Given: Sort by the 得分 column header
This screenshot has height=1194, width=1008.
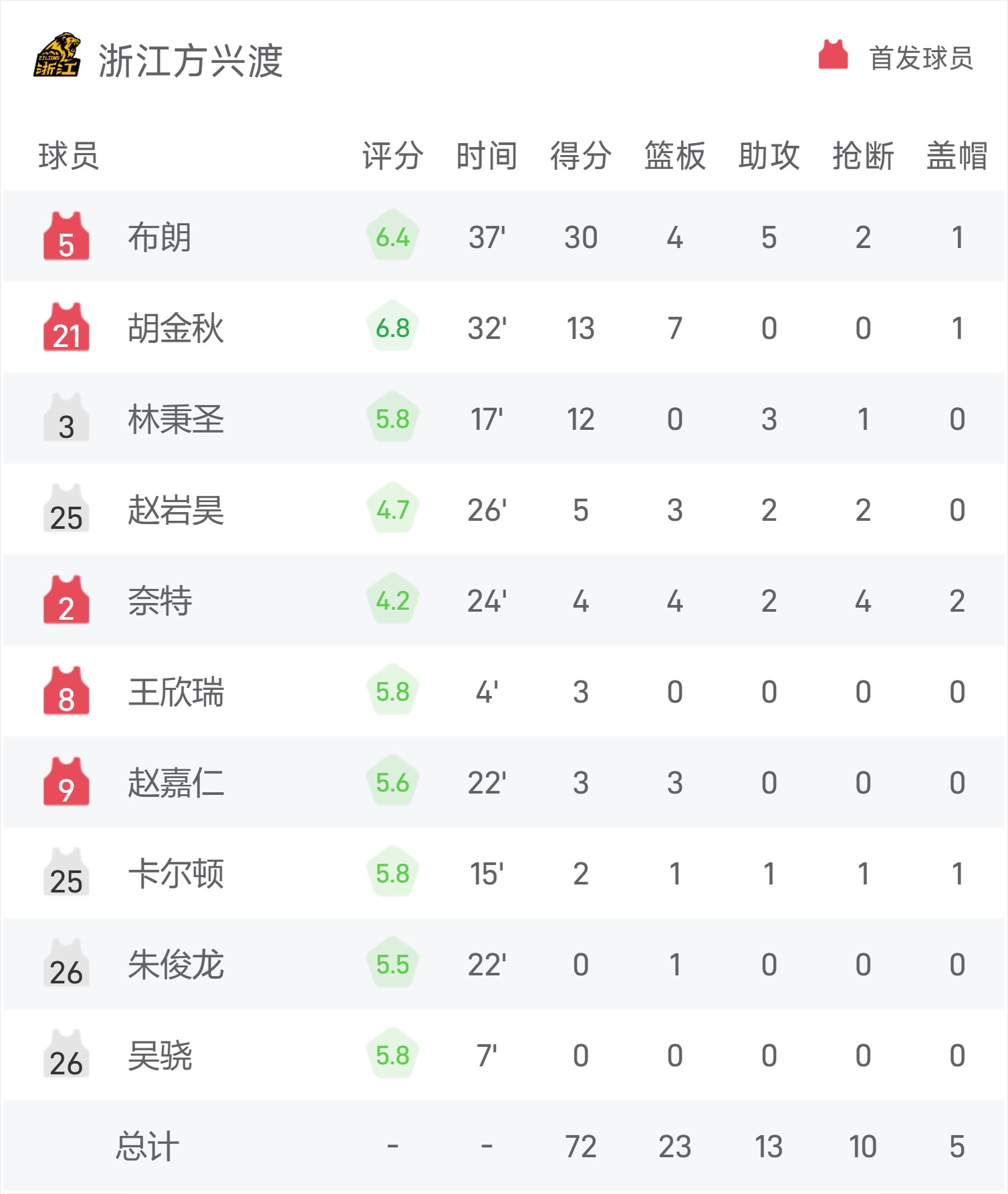Looking at the screenshot, I should point(581,156).
